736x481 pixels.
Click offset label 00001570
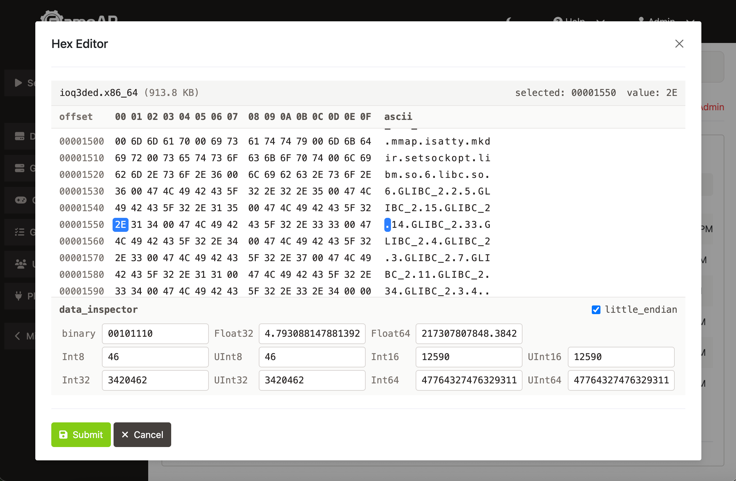82,258
